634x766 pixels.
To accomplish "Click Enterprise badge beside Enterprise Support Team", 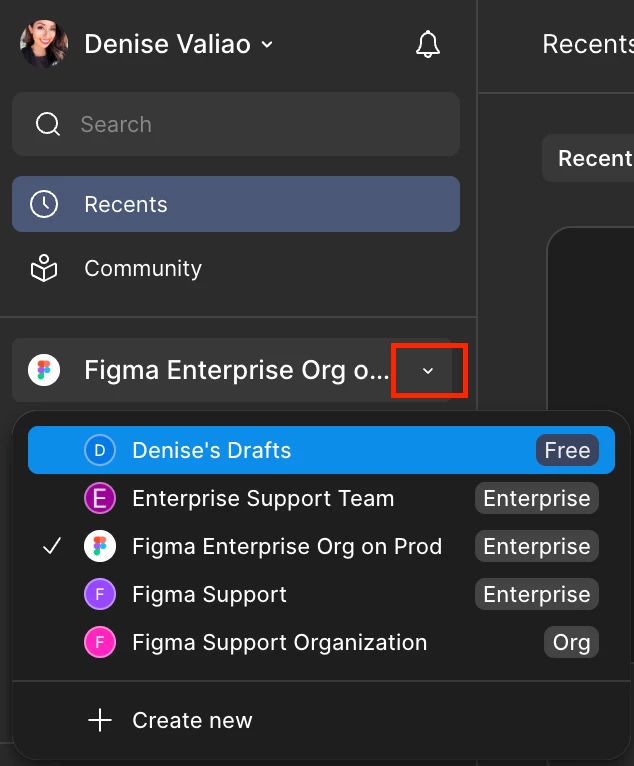I will 537,498.
